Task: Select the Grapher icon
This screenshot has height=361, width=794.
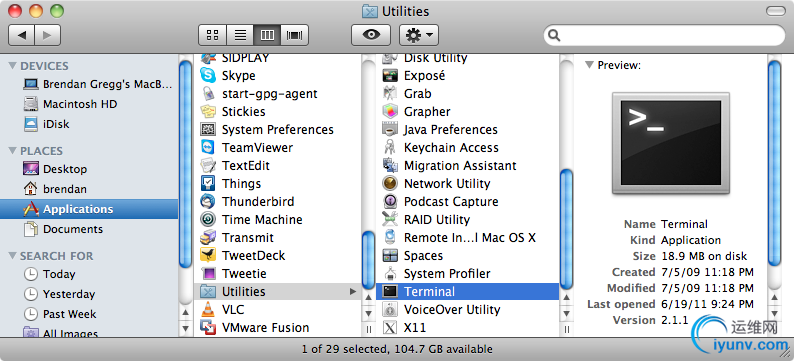Action: [390, 111]
